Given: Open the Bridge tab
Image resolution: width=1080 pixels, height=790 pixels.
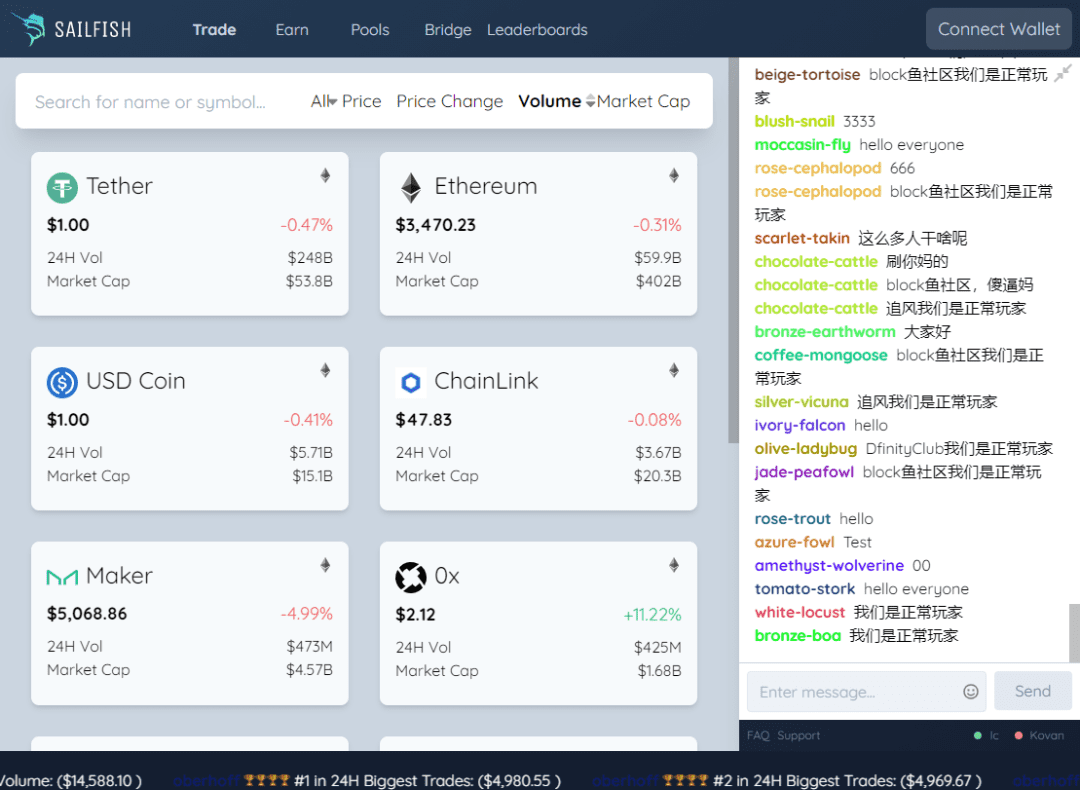Looking at the screenshot, I should [448, 30].
